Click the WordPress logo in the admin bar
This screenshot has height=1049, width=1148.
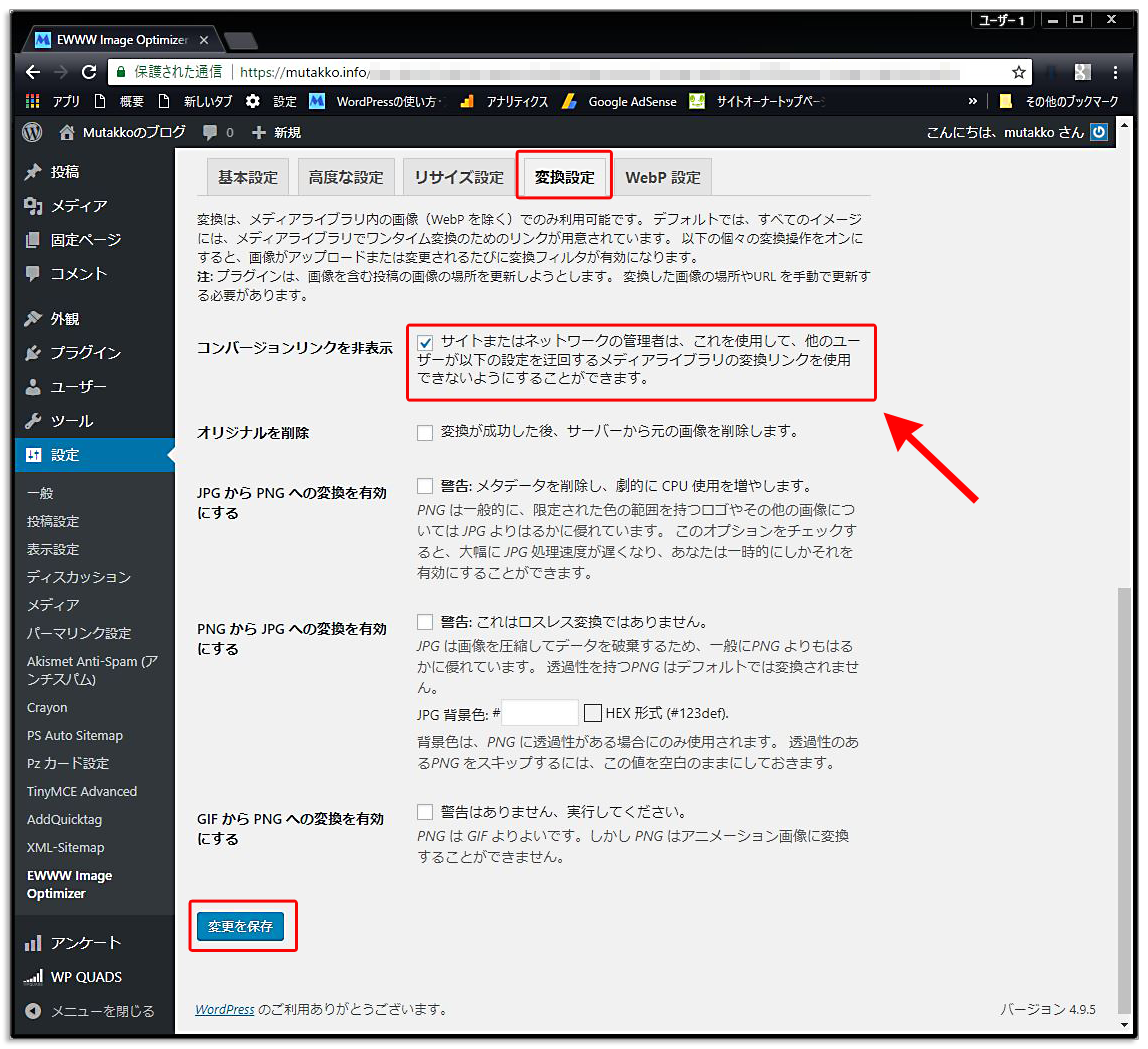(30, 131)
